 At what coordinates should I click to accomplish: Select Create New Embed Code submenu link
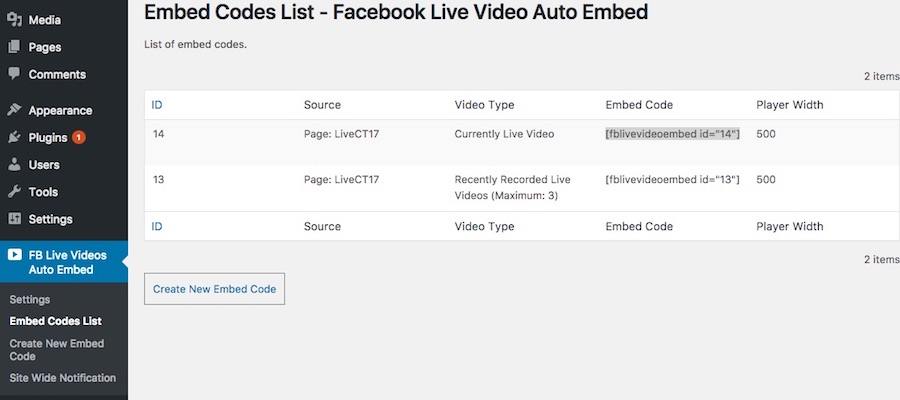point(56,350)
